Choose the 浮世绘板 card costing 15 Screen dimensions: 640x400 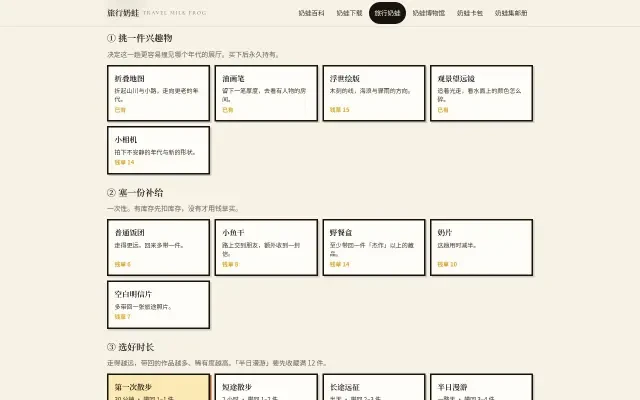[x=374, y=93]
